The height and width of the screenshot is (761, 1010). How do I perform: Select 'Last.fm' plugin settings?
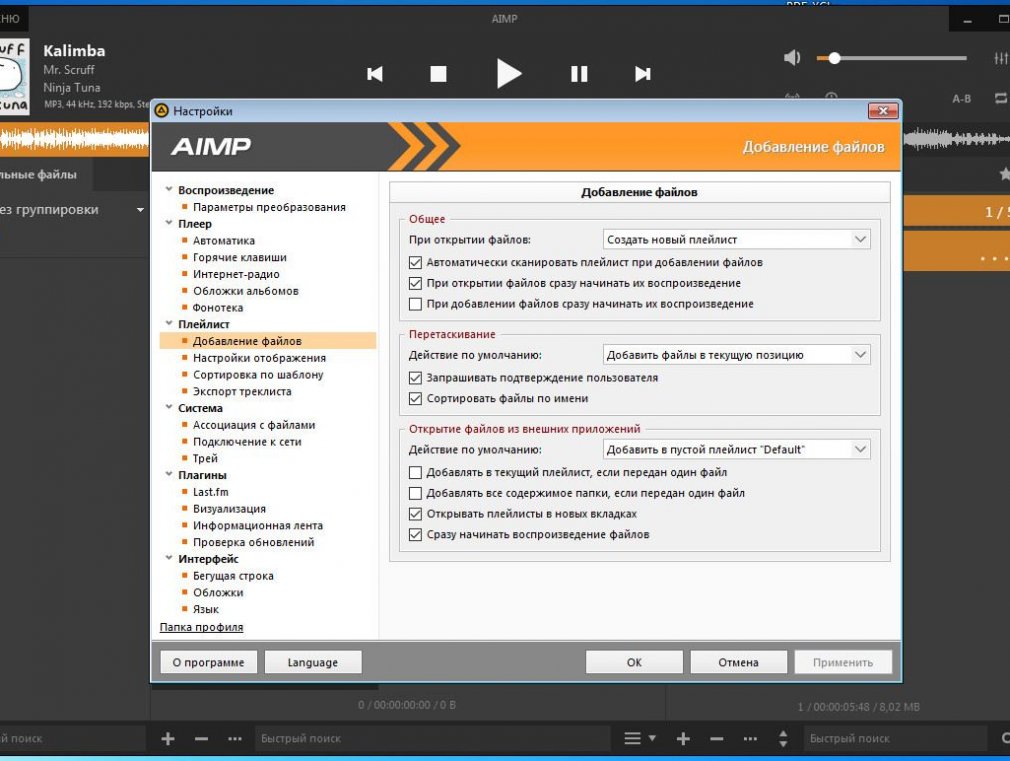point(211,492)
